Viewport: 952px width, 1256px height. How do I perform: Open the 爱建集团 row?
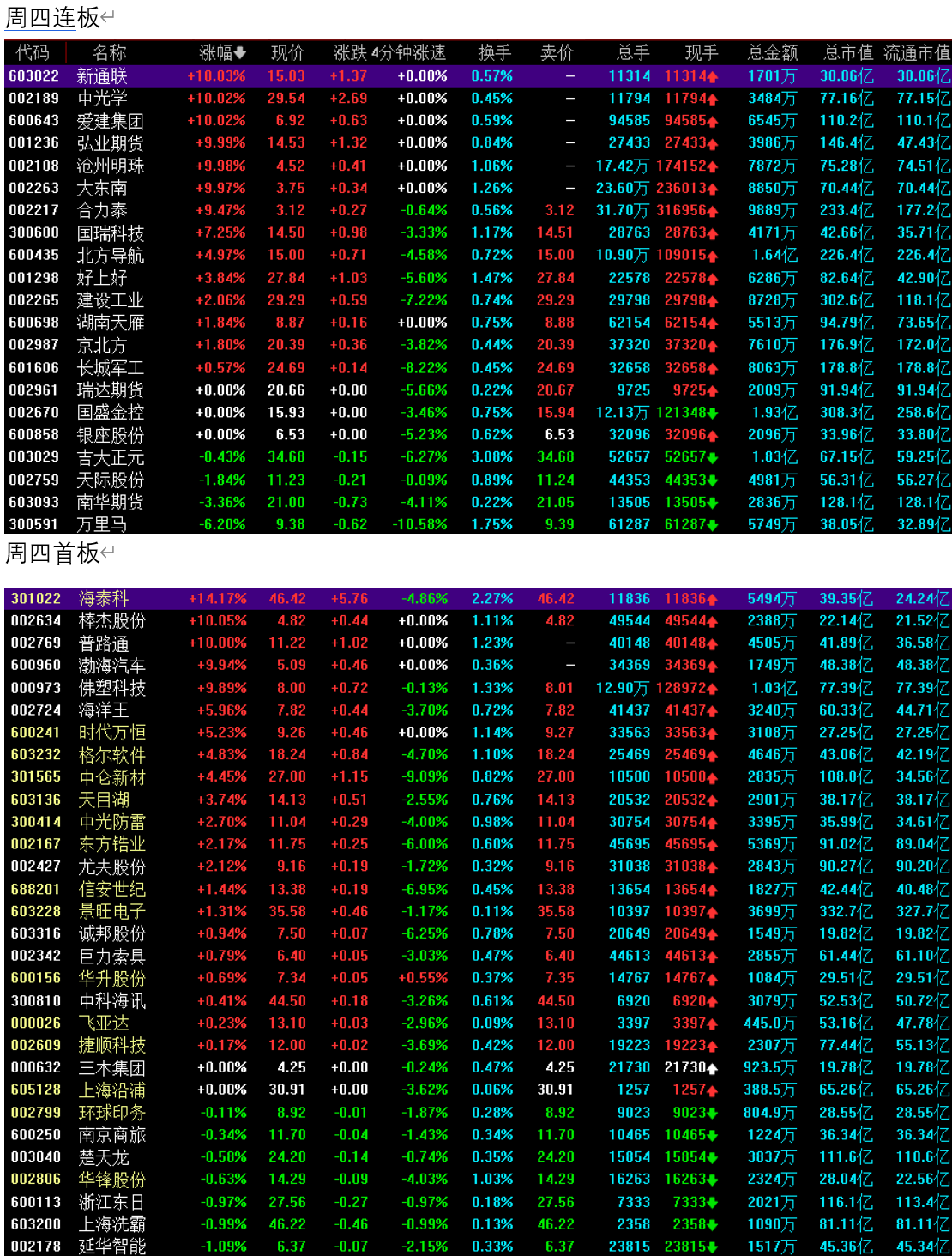(x=478, y=121)
